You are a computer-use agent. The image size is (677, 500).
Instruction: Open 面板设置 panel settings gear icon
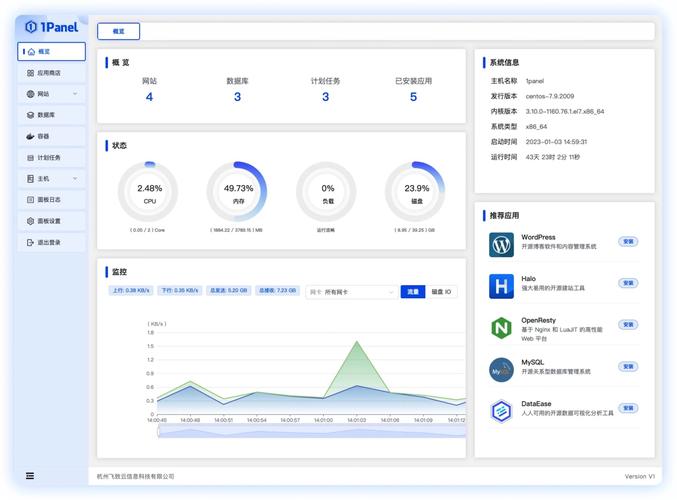coord(30,221)
